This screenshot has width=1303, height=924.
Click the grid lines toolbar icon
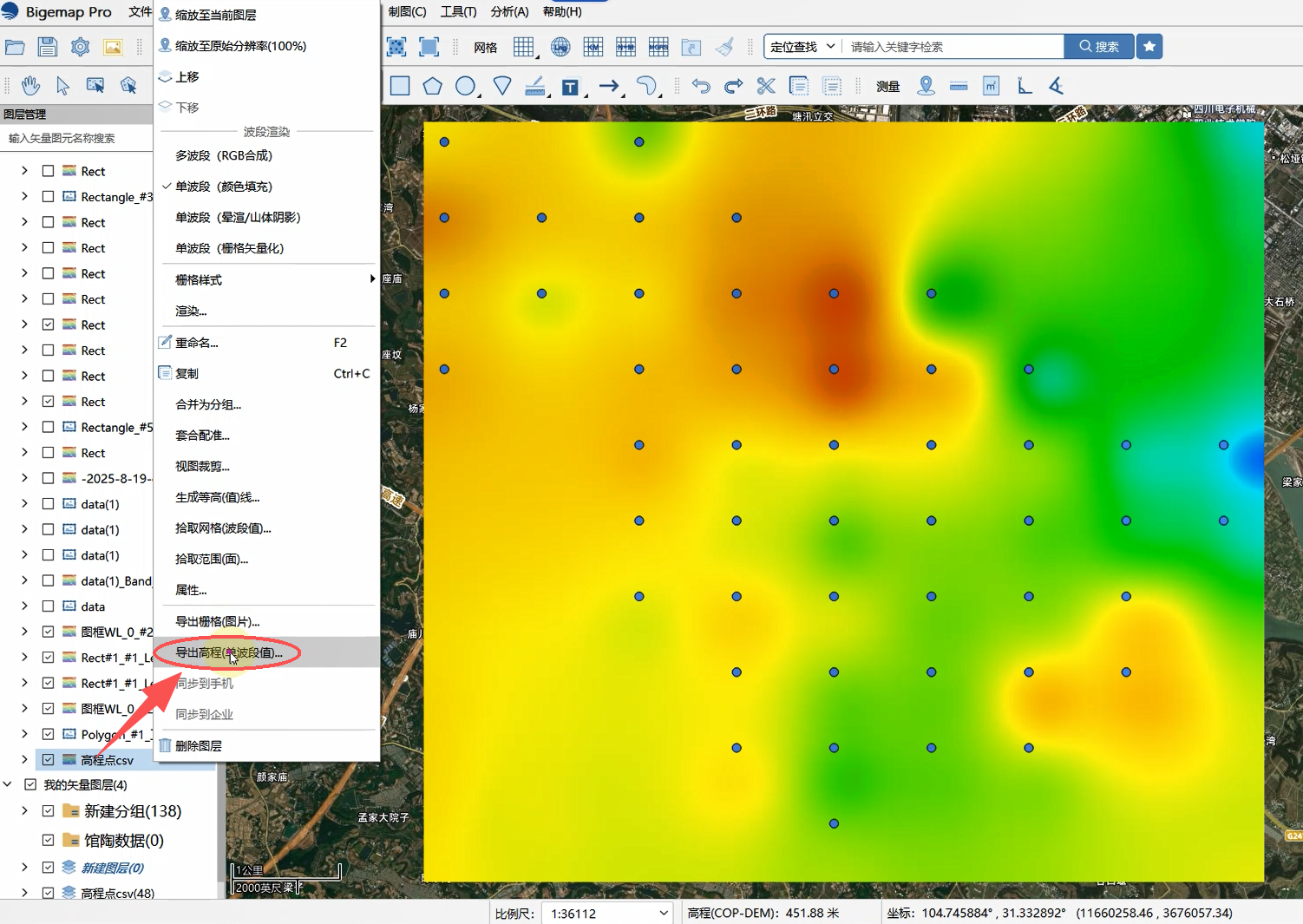pos(524,47)
